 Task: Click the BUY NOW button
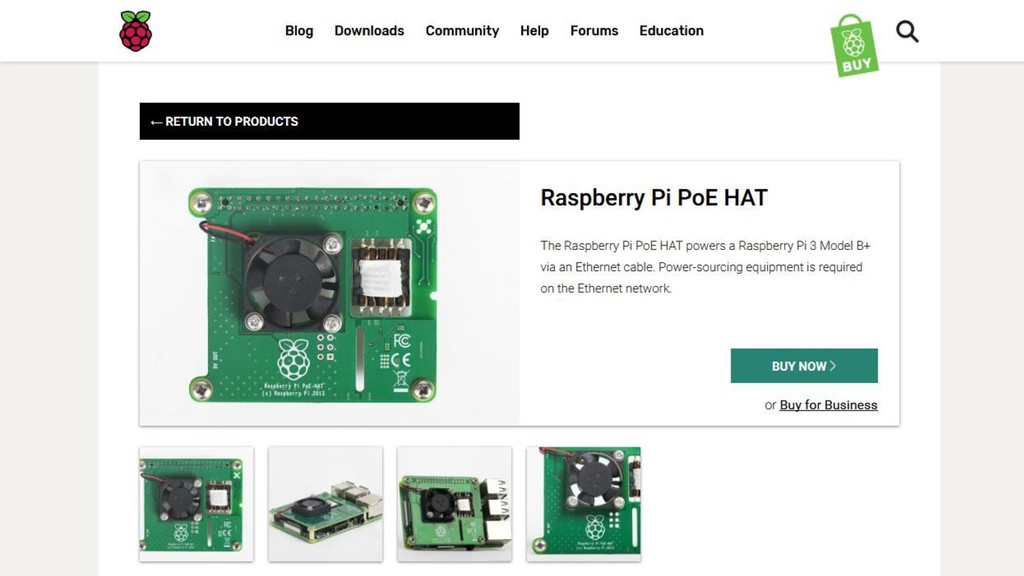(x=804, y=366)
